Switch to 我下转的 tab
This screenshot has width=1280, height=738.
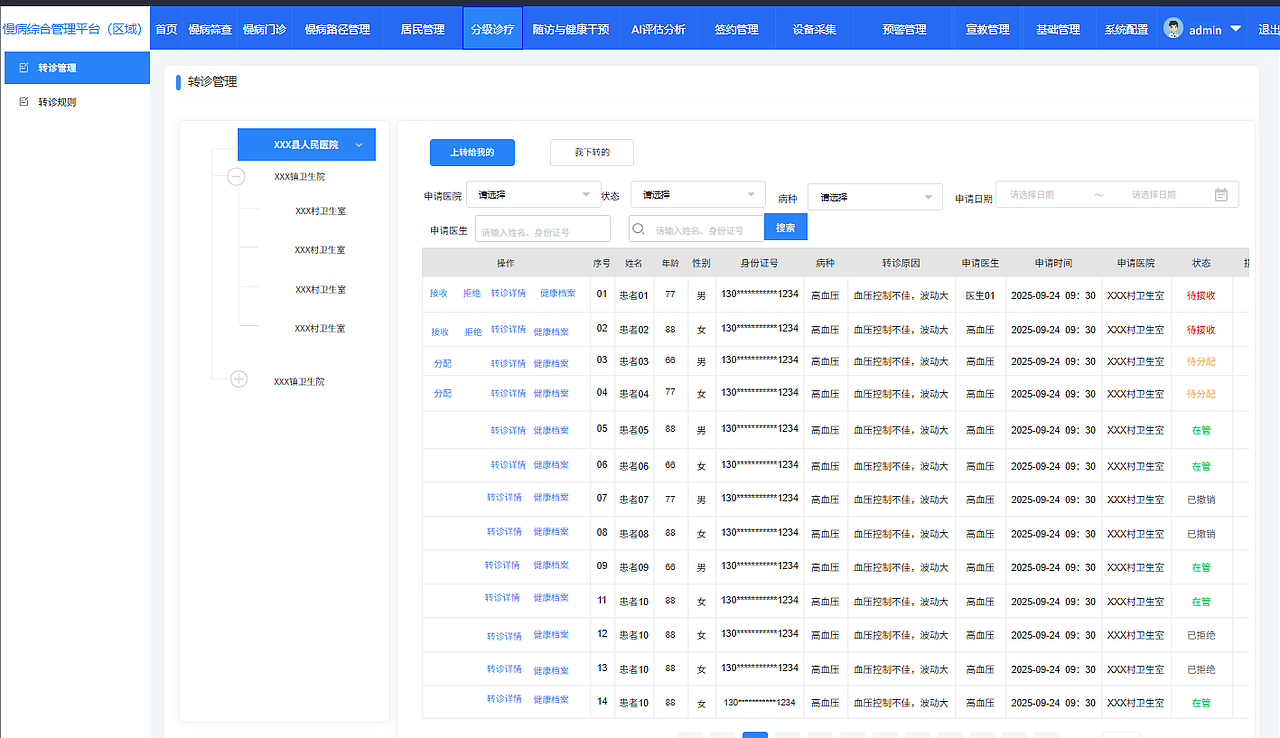pos(591,152)
